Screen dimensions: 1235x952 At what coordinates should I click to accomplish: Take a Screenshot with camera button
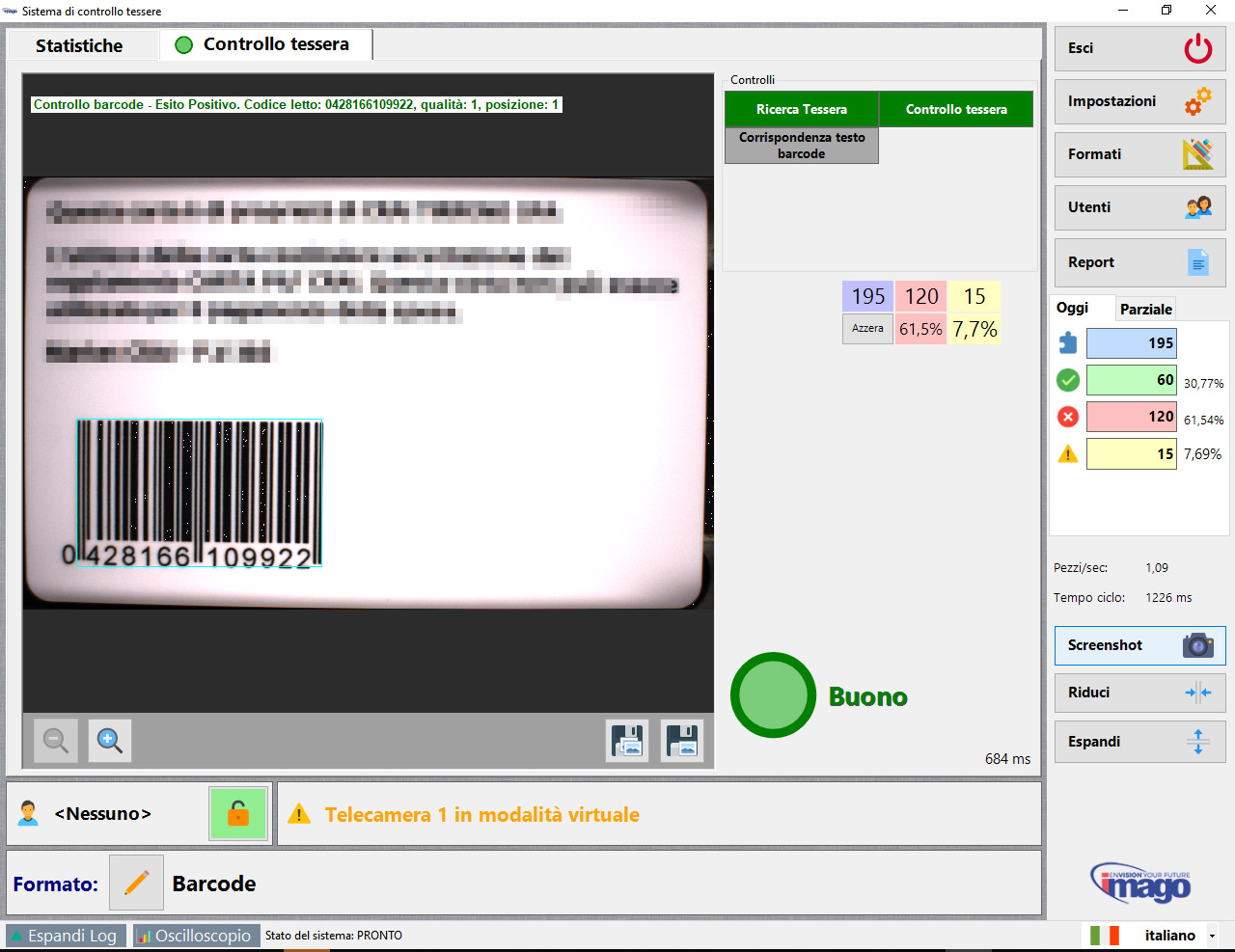coord(1139,645)
